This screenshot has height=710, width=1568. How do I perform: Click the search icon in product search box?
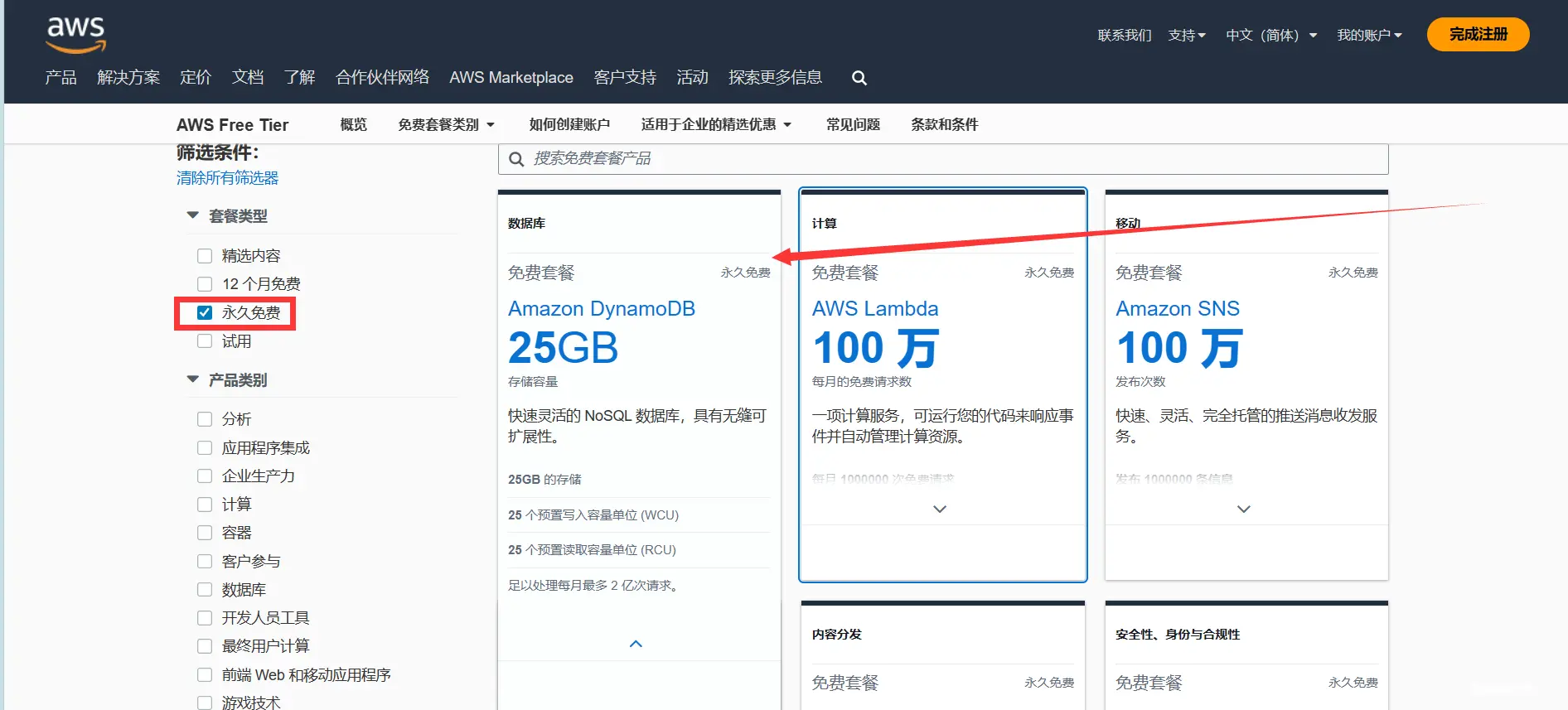(x=516, y=159)
